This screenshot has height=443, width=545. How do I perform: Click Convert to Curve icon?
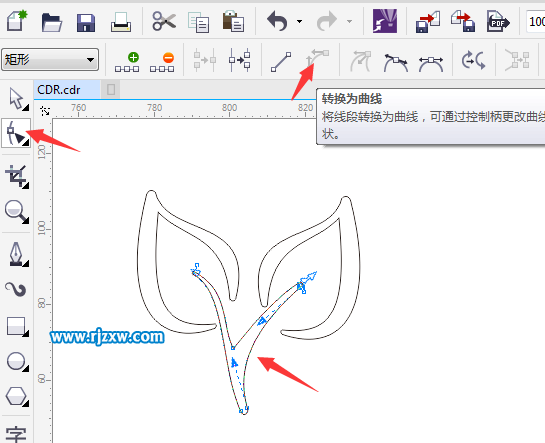click(x=317, y=59)
